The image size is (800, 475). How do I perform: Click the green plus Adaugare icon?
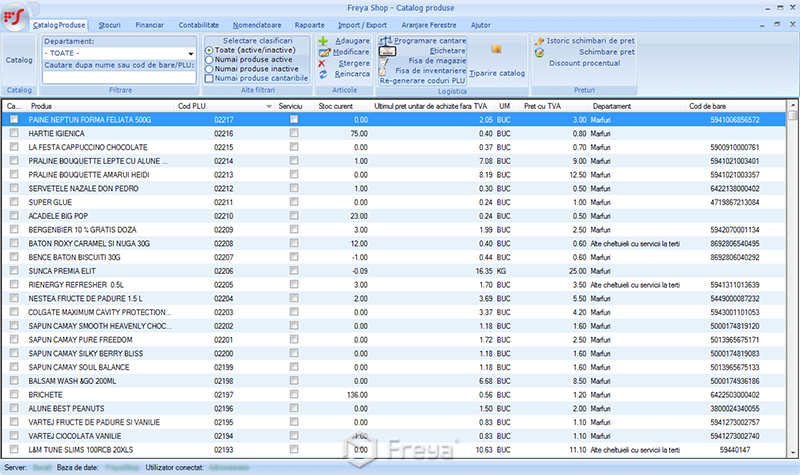pos(323,41)
